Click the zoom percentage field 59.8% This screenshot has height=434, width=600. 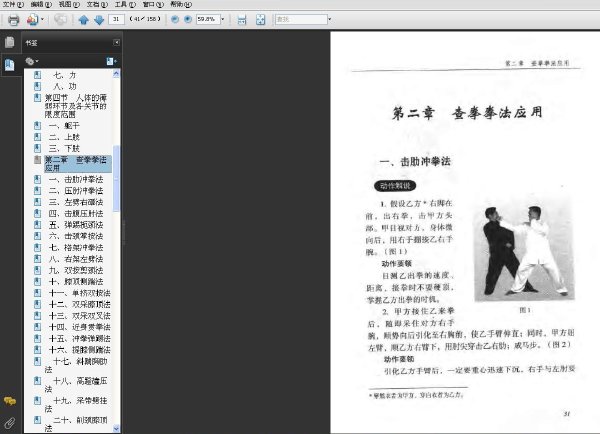click(207, 19)
